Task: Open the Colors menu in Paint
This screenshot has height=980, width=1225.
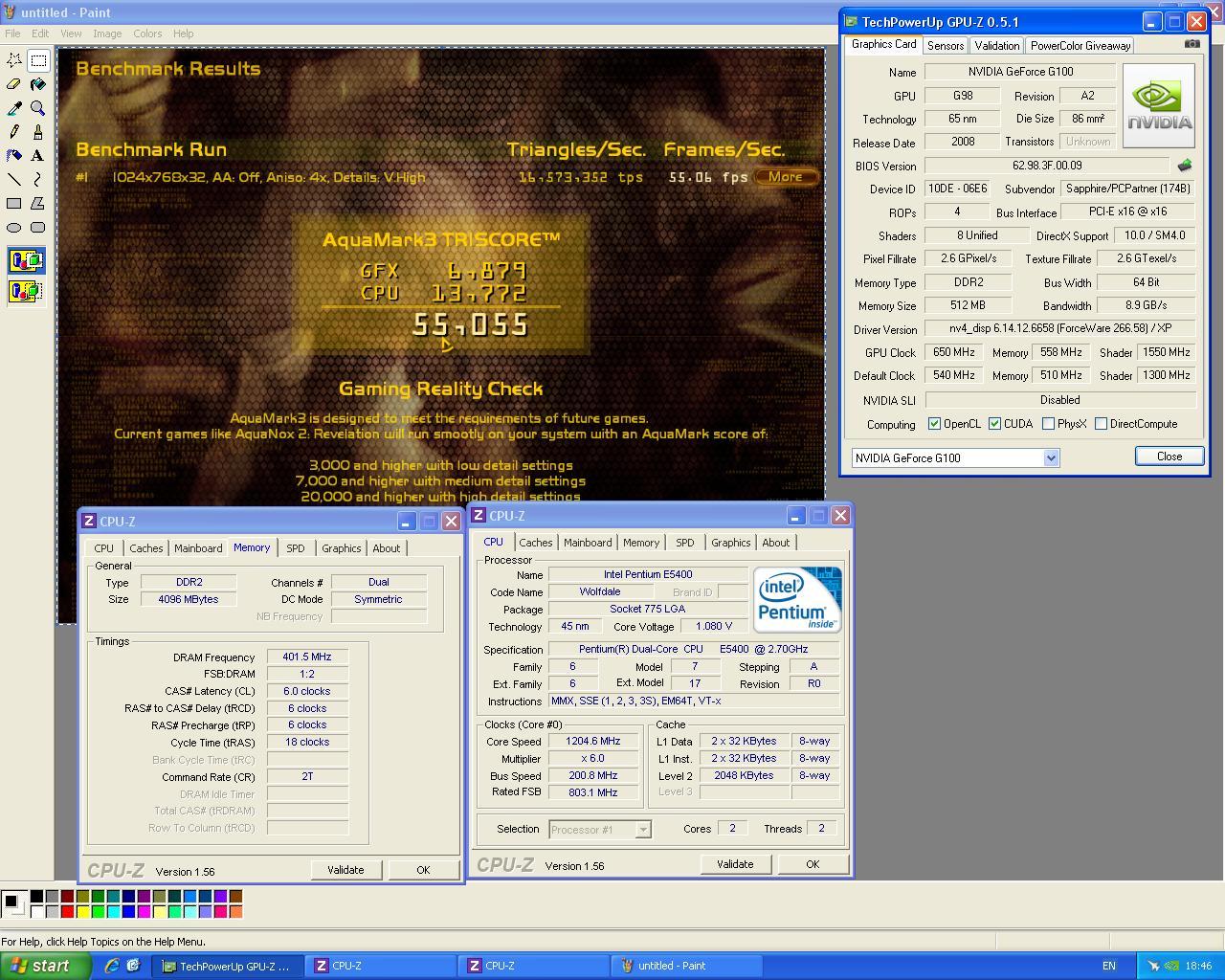Action: point(147,33)
